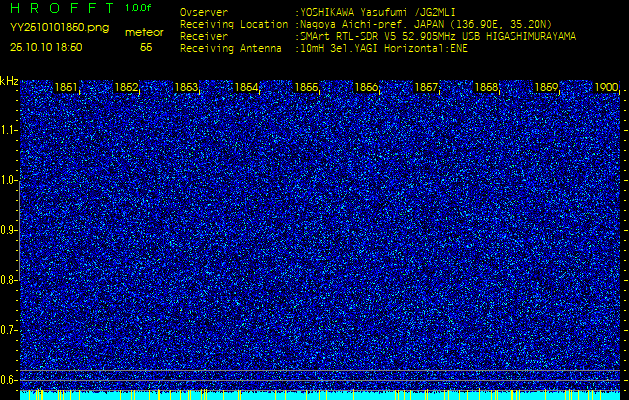This screenshot has height=400, width=629.
Task: Select observer name YOSHIKAWA Yasufumi /JG2MLI
Action: pyautogui.click(x=377, y=12)
